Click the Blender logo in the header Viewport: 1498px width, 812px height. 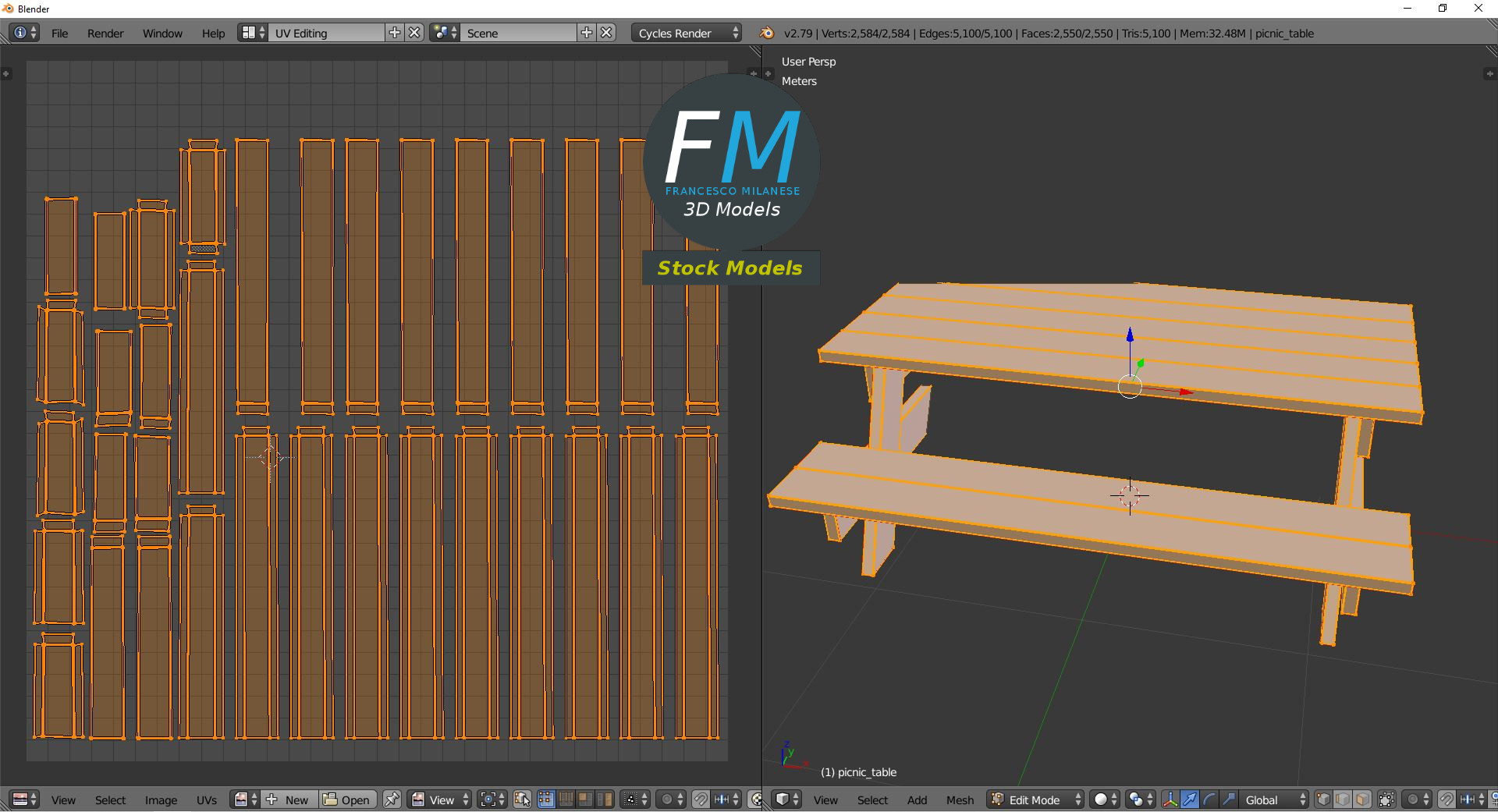(767, 33)
